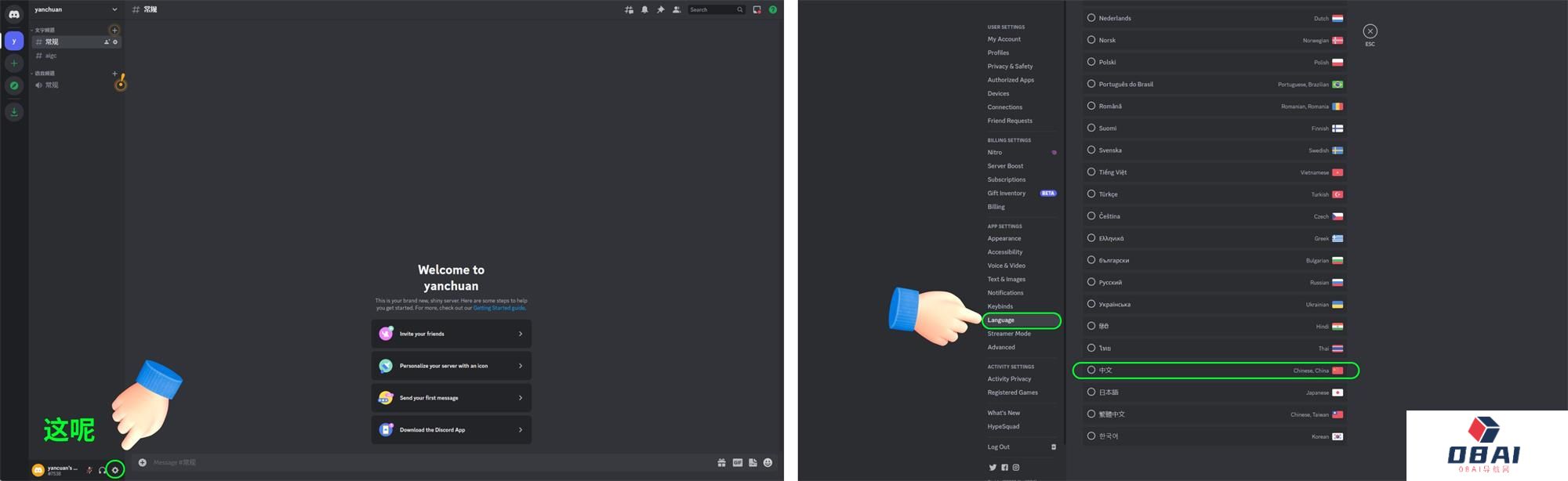Viewport: 1568px width, 481px height.
Task: Open the emoji picker icon
Action: pos(768,463)
